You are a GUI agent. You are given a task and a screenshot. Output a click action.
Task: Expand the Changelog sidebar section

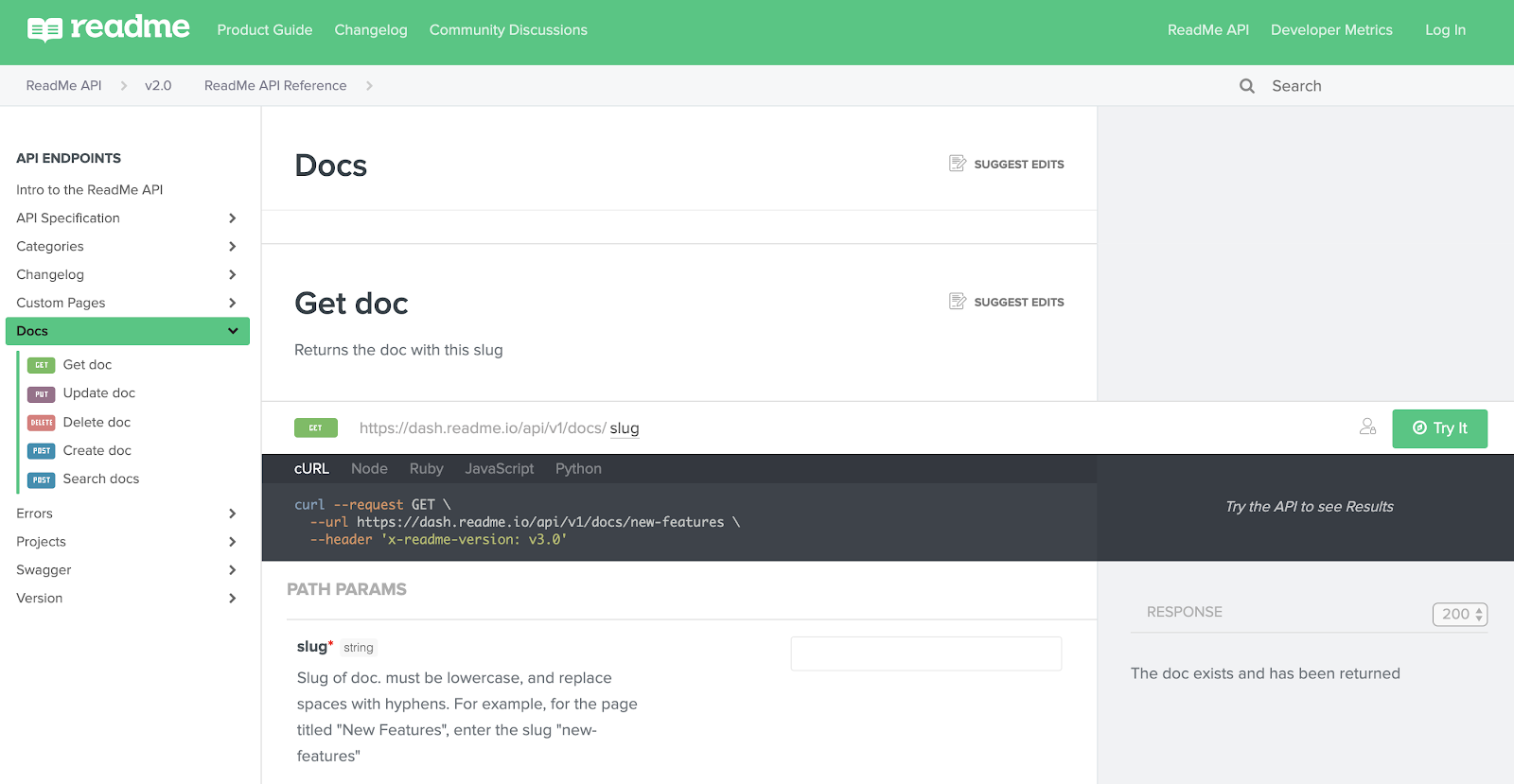tap(232, 275)
